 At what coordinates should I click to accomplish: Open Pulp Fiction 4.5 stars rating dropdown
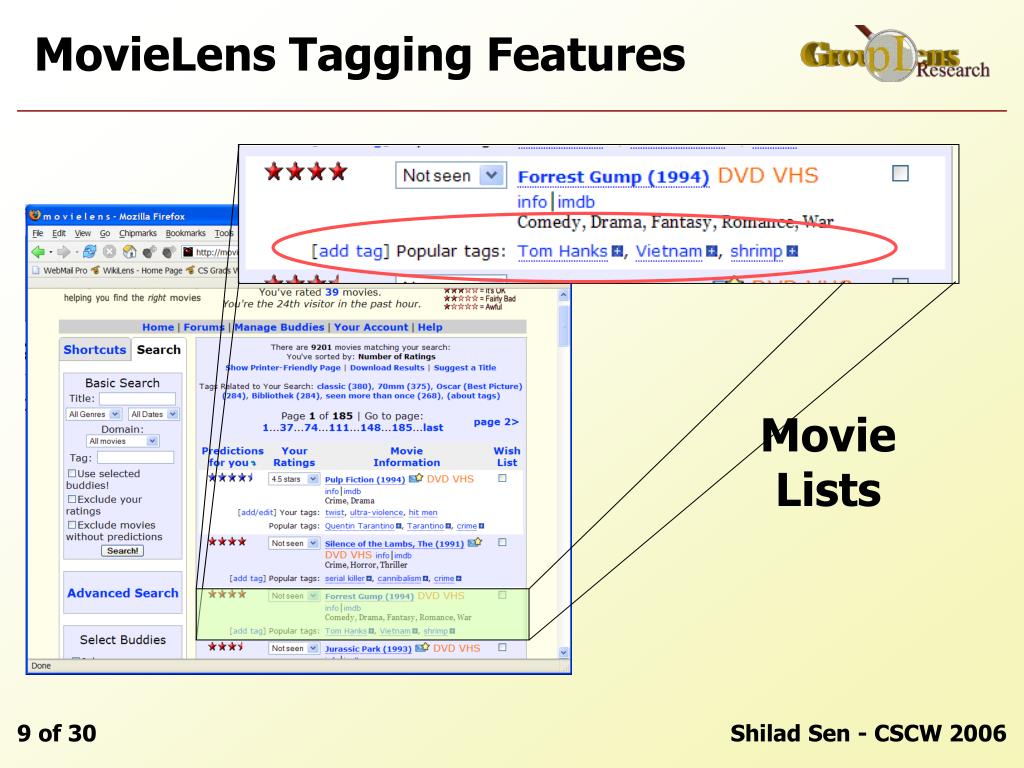pos(294,479)
